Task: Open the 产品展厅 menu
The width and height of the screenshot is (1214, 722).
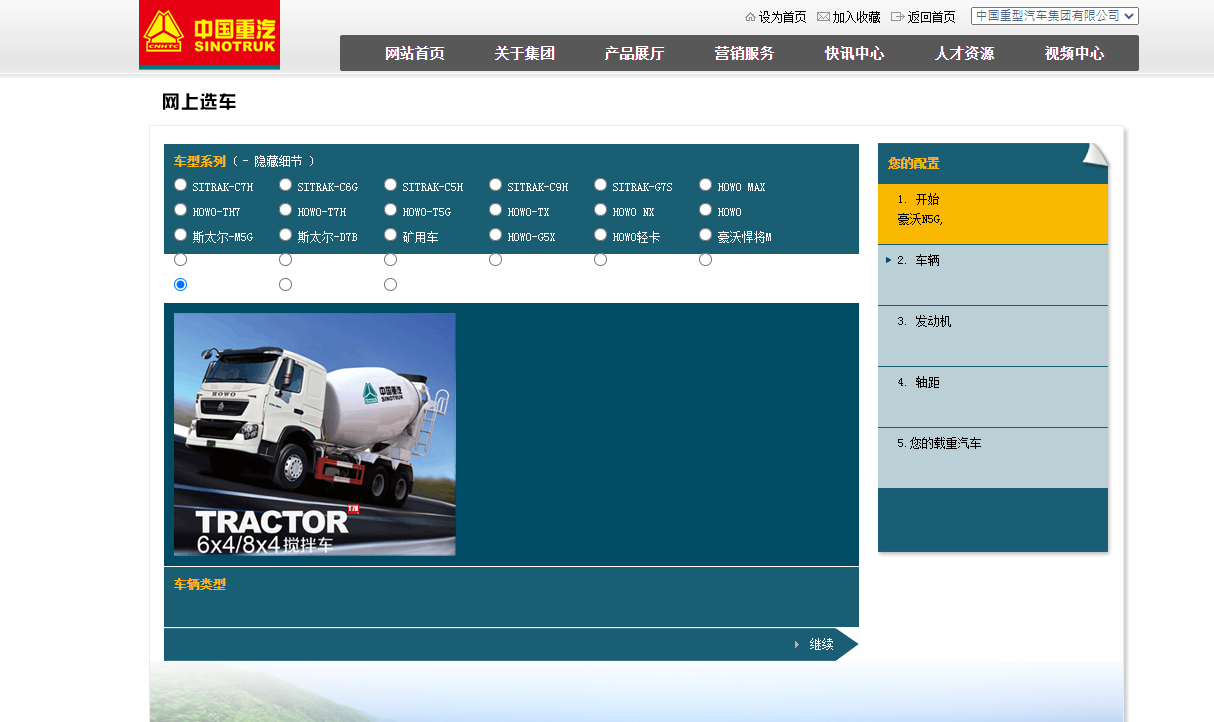Action: (x=634, y=54)
